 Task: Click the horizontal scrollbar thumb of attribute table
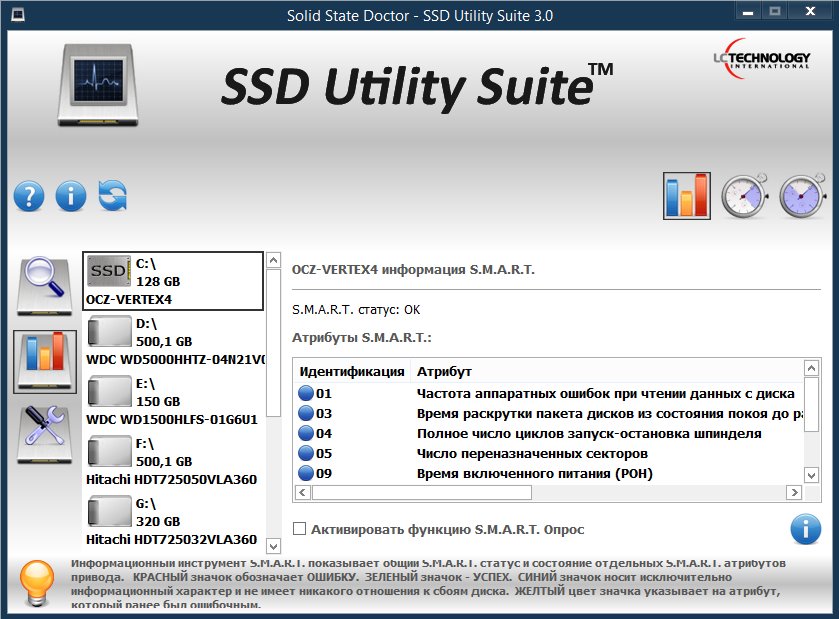pos(422,492)
